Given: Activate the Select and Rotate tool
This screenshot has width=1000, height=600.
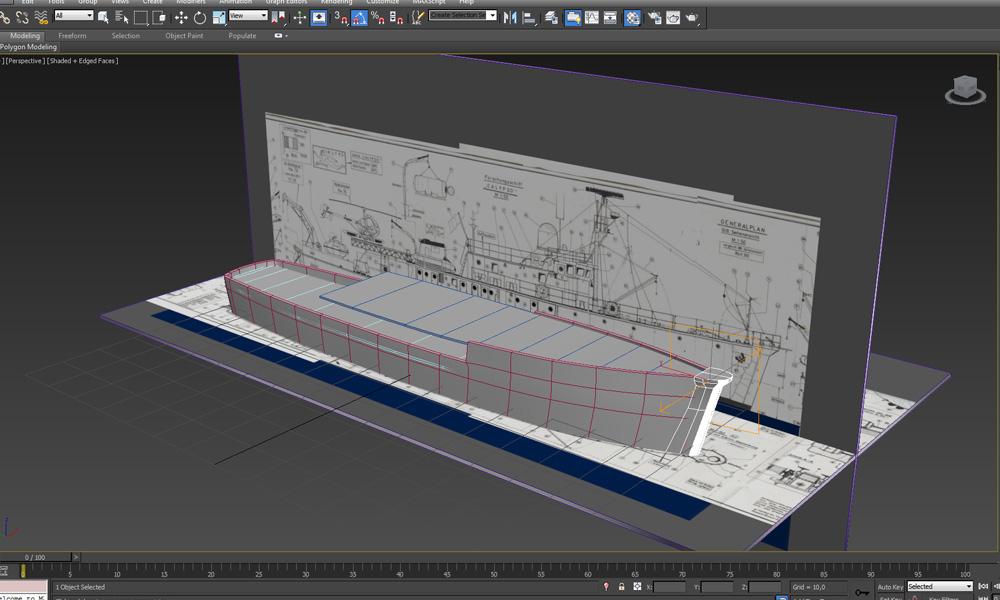Looking at the screenshot, I should pyautogui.click(x=201, y=15).
